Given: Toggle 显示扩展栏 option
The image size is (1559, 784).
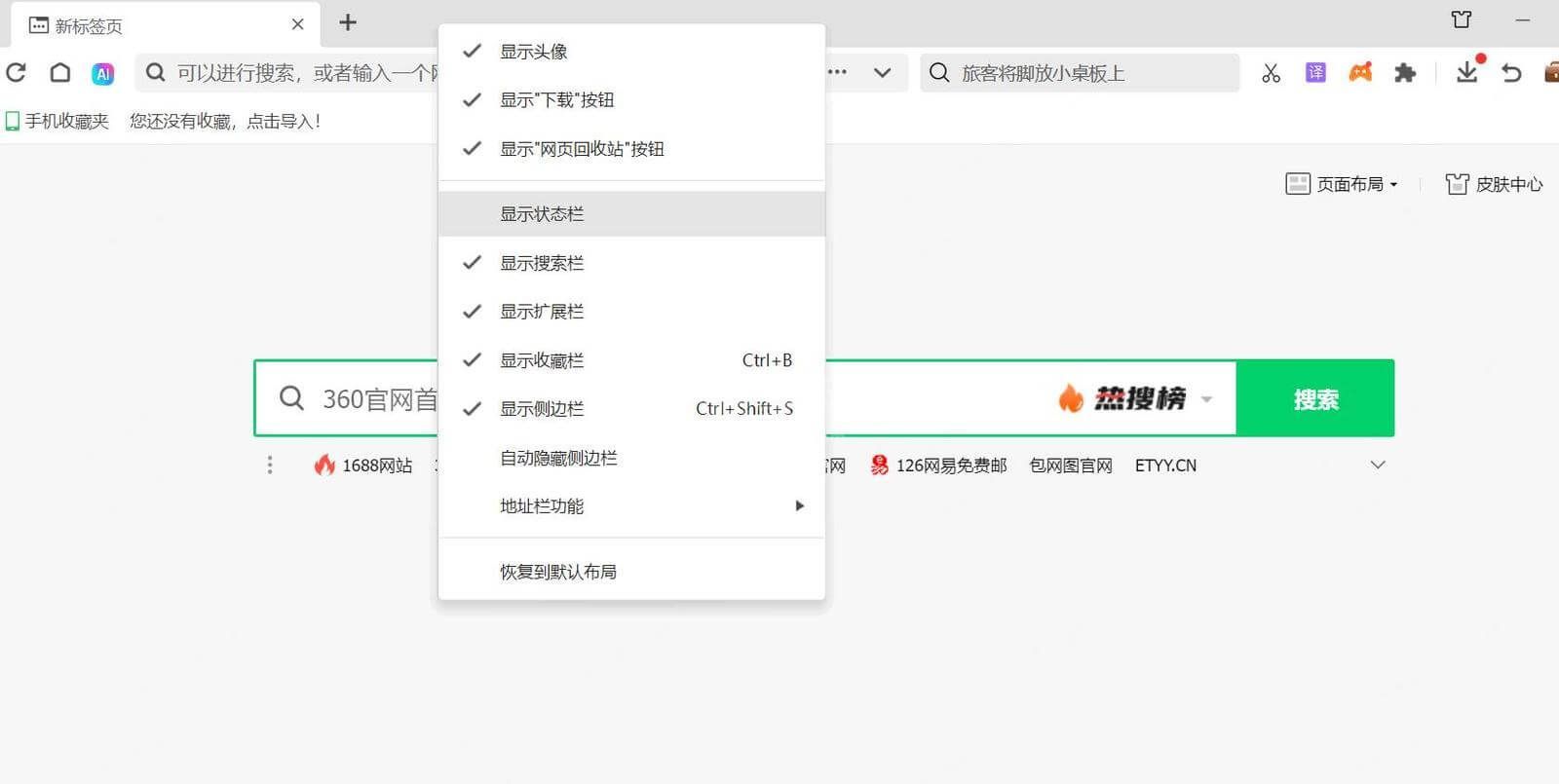Looking at the screenshot, I should [x=631, y=312].
